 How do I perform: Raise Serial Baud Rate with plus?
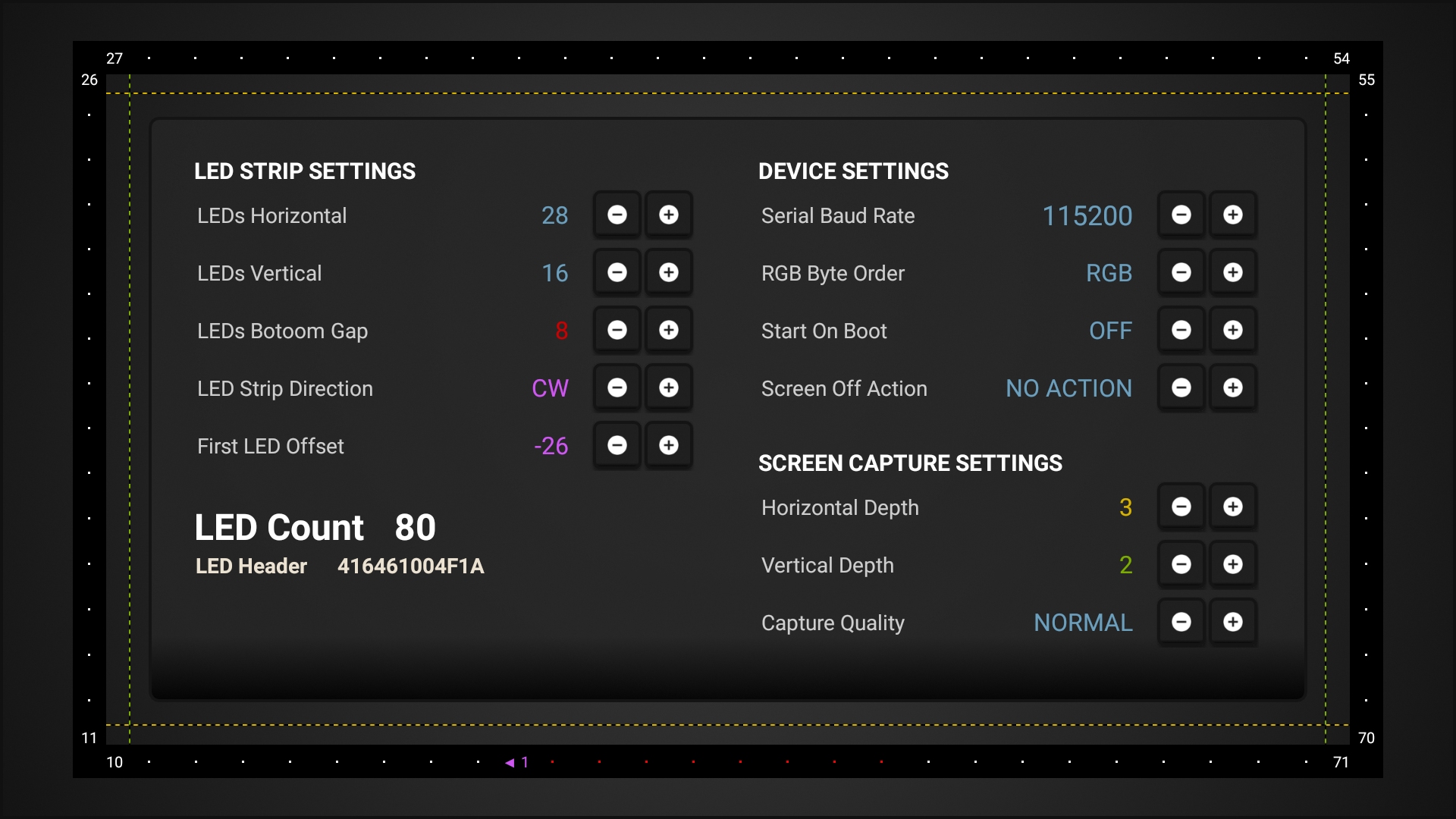(x=1232, y=215)
